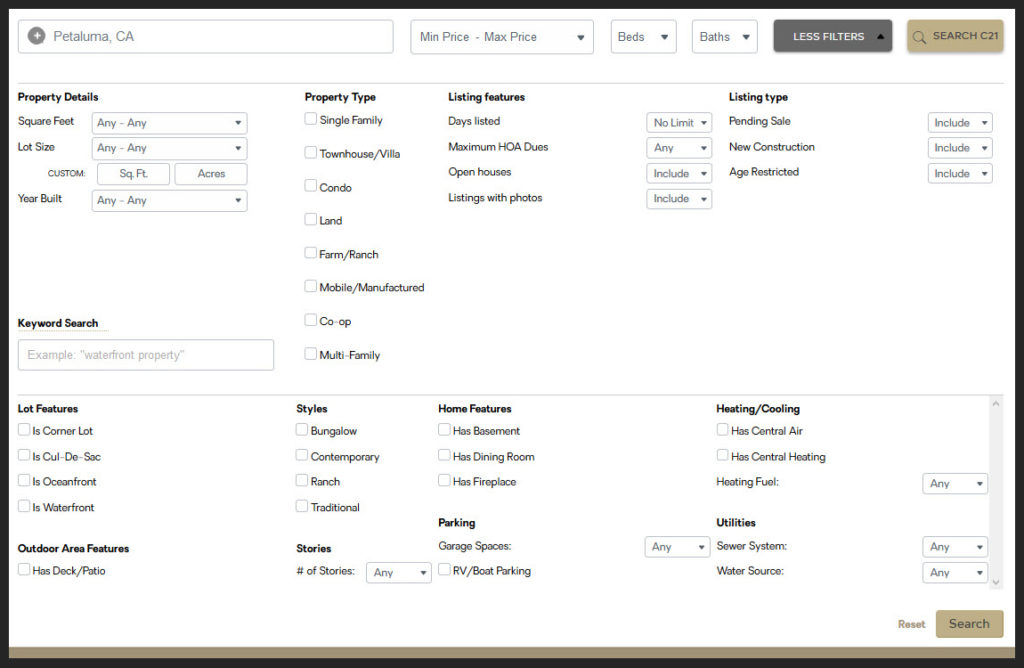Viewport: 1024px width, 668px height.
Task: Check Has Deck/Patio
Action: [x=24, y=569]
